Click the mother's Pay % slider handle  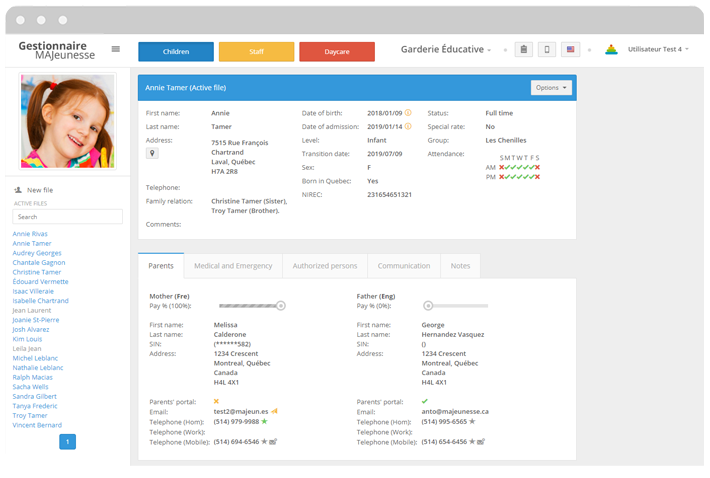pyautogui.click(x=281, y=305)
